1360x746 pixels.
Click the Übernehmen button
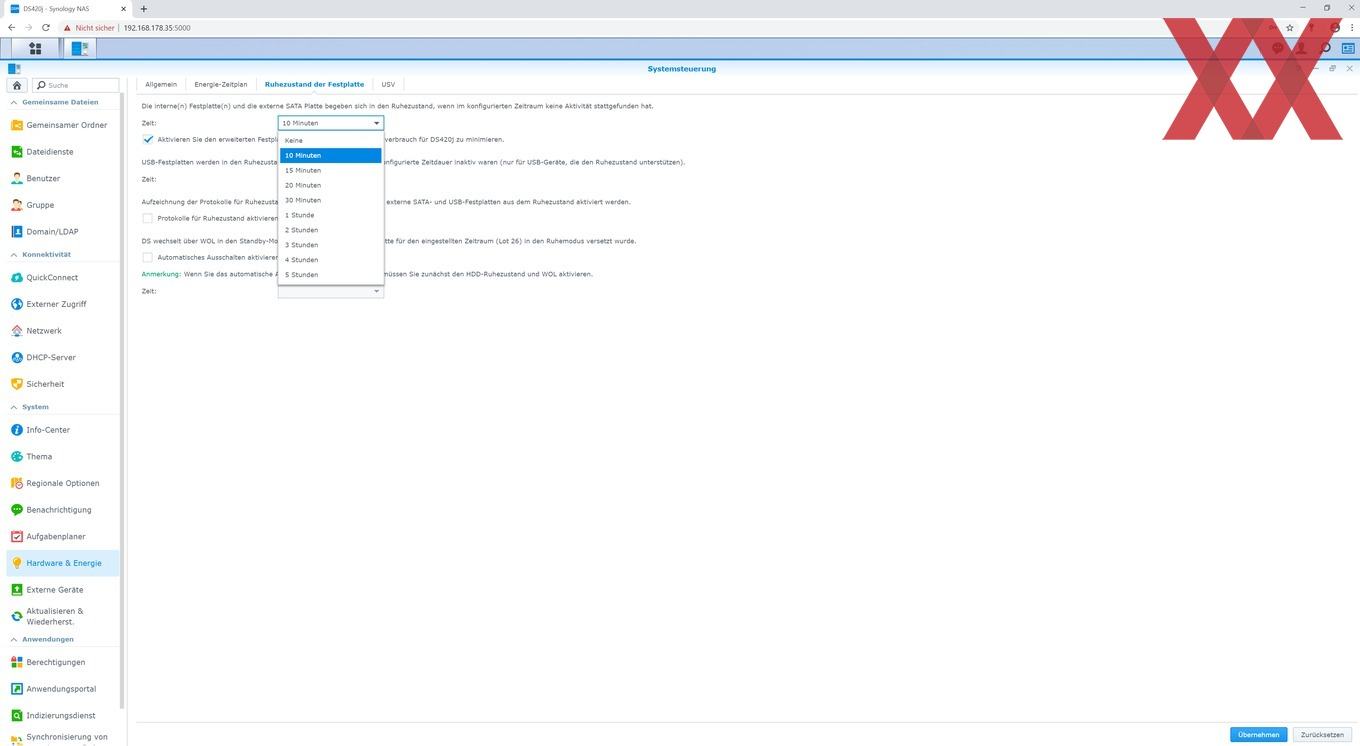(x=1259, y=735)
